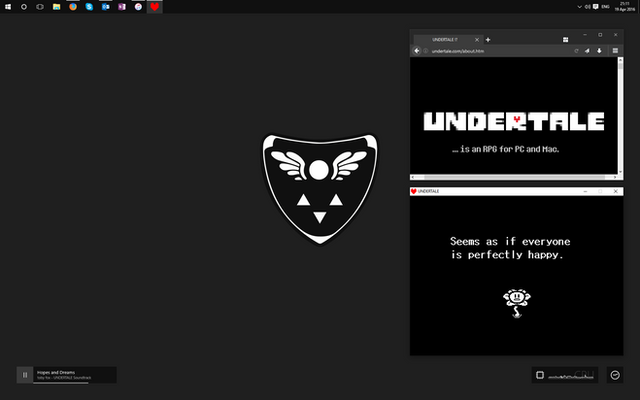Close the browser window
This screenshot has height=400, width=640.
(616, 35)
